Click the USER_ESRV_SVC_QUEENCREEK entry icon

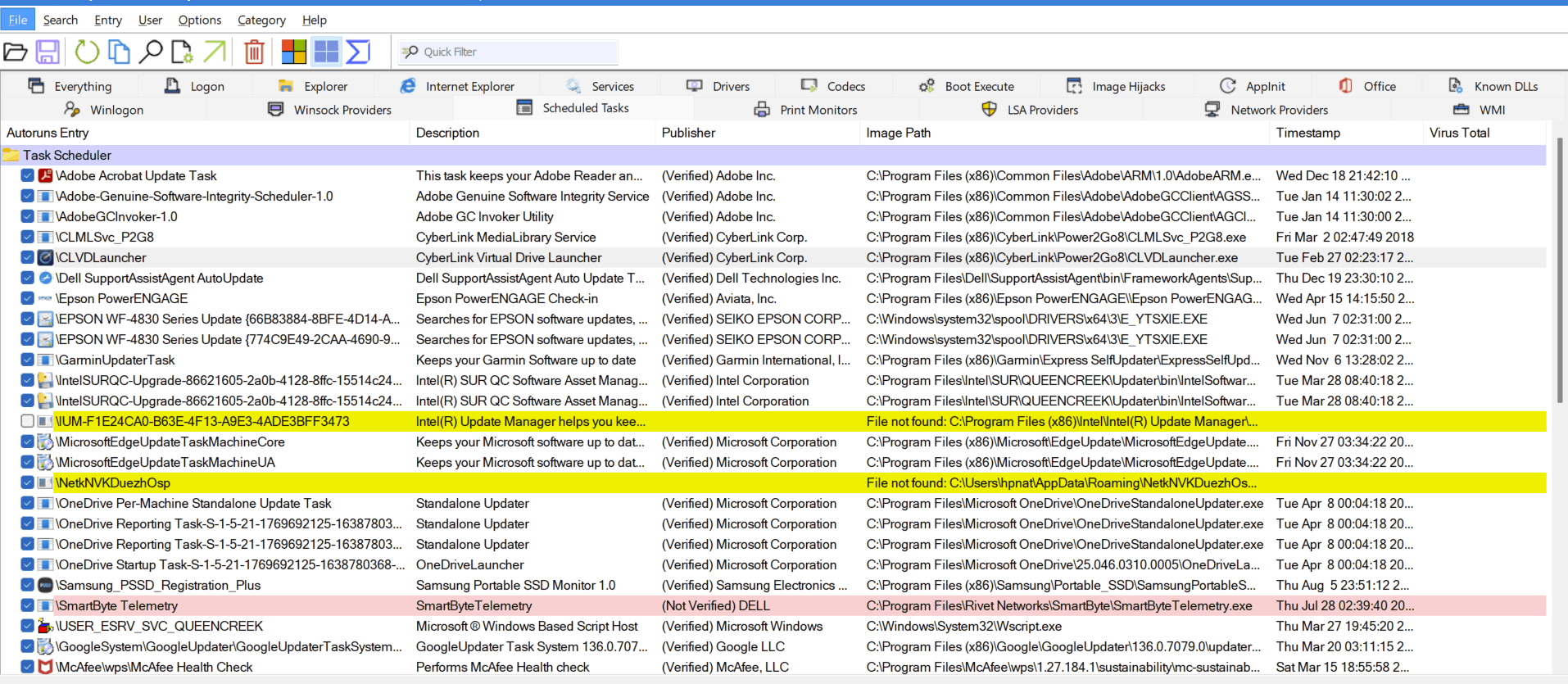[46, 626]
